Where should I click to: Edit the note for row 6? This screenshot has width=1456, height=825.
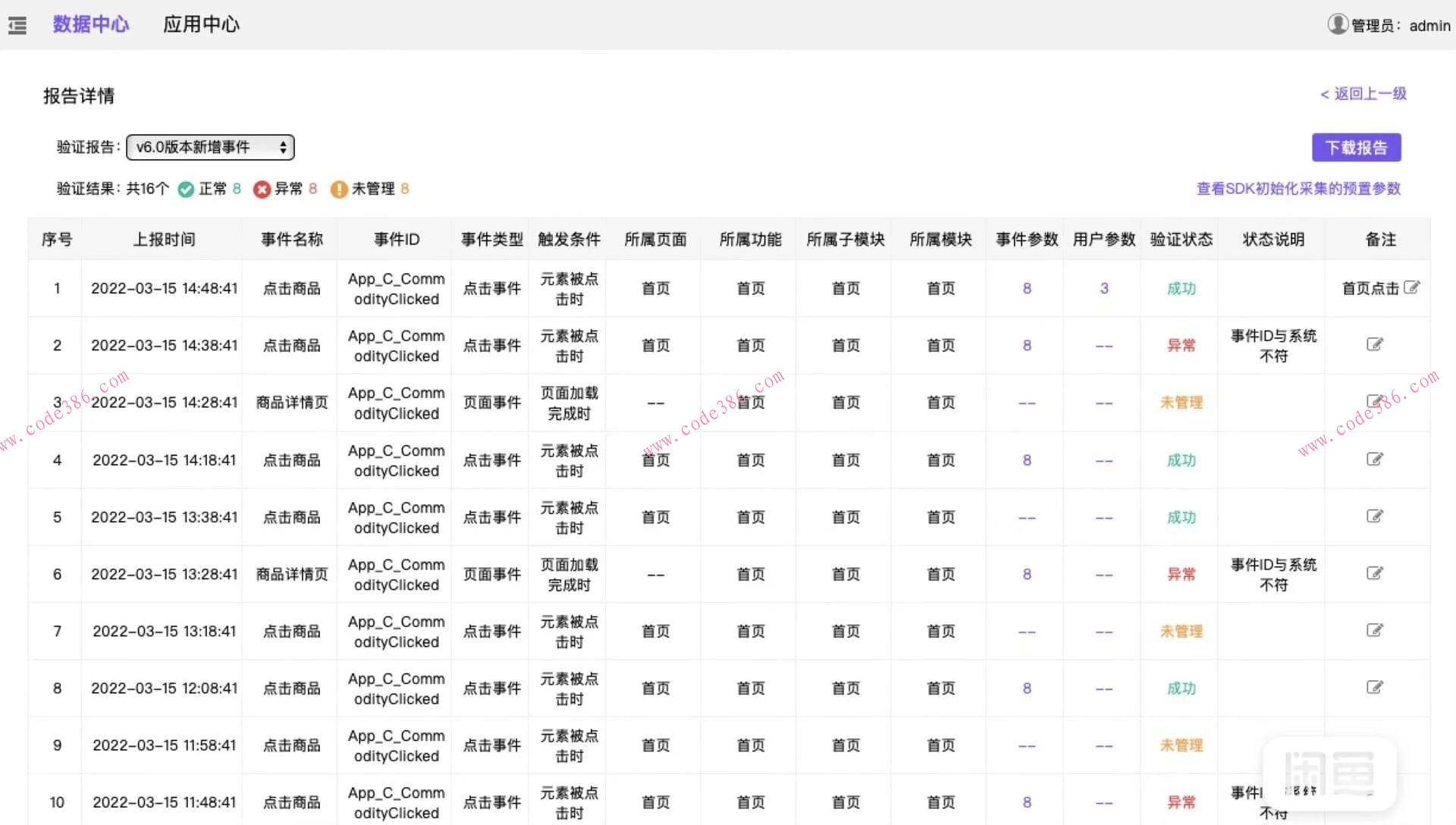(1374, 573)
